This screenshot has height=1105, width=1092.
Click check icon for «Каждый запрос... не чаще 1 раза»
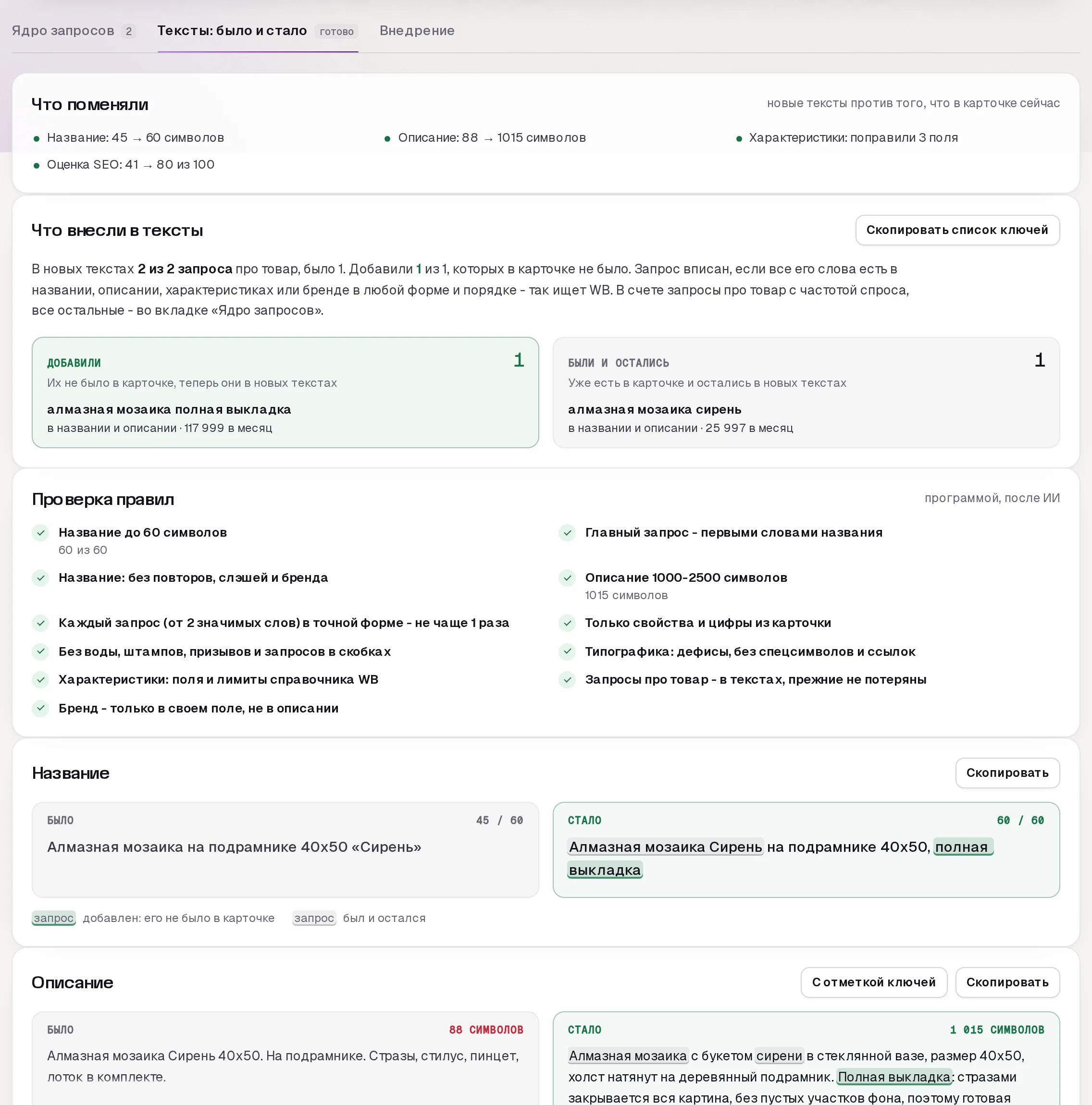tap(41, 623)
